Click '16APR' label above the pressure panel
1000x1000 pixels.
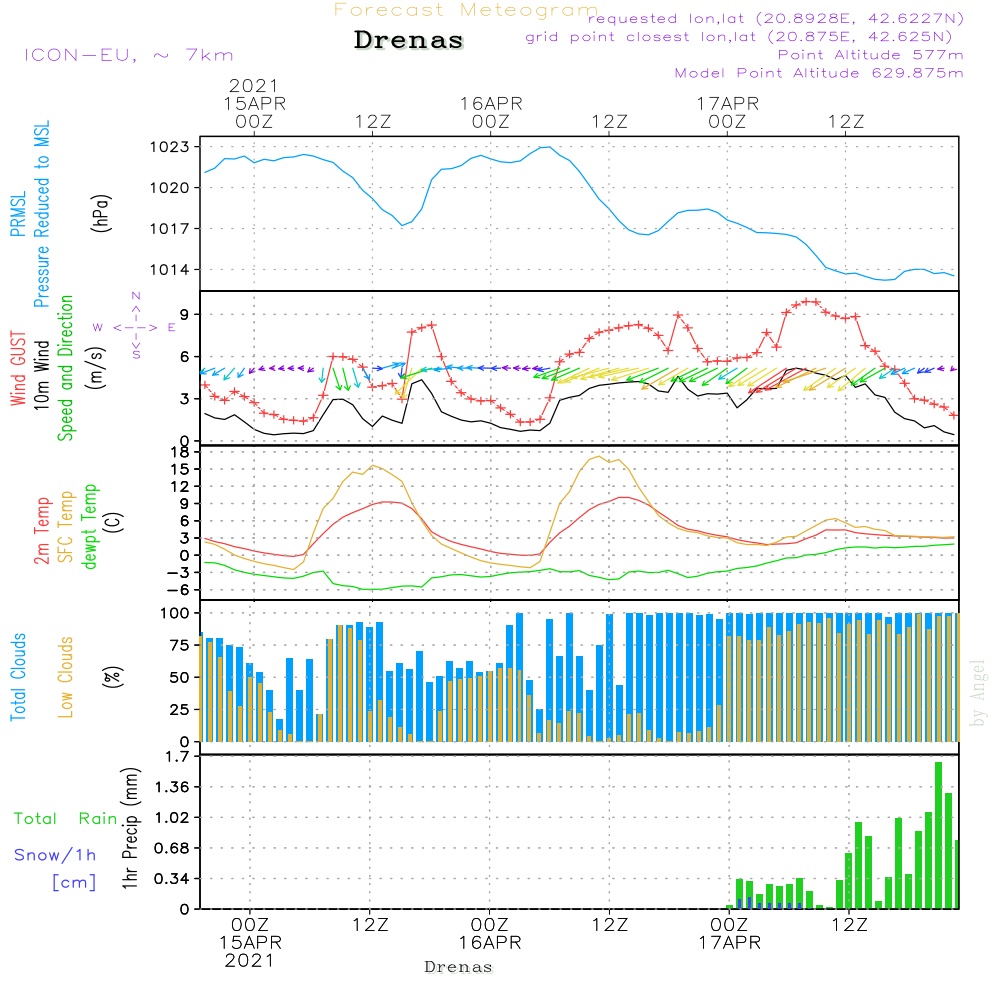pos(491,104)
